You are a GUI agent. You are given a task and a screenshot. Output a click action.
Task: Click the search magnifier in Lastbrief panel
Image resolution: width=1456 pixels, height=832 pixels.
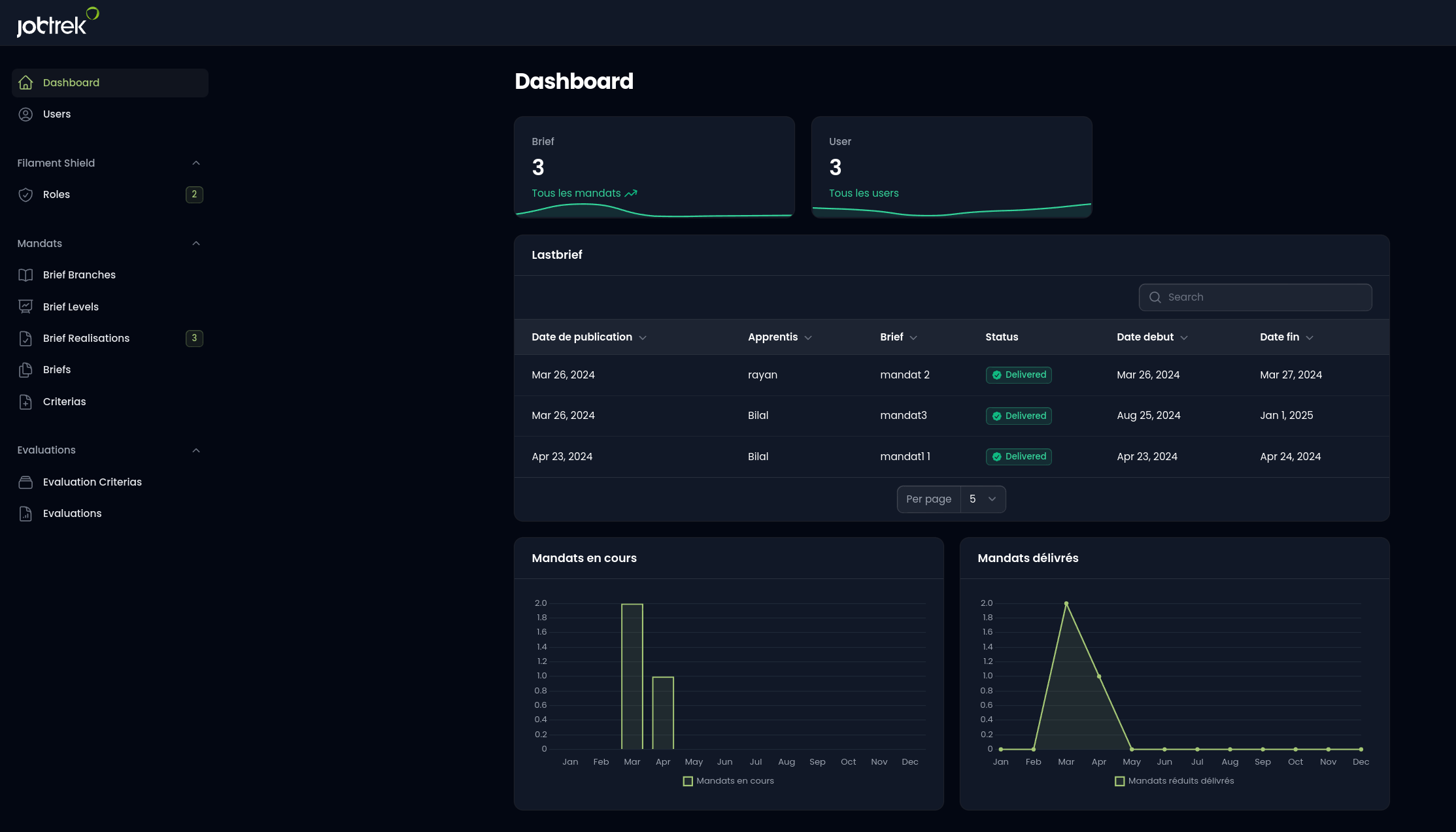tap(1155, 297)
